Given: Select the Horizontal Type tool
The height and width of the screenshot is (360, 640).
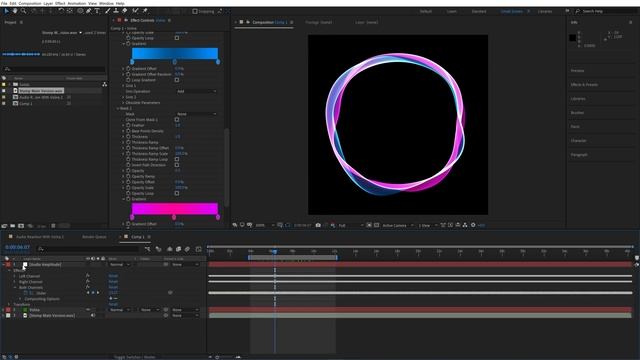Looking at the screenshot, I should 97,11.
